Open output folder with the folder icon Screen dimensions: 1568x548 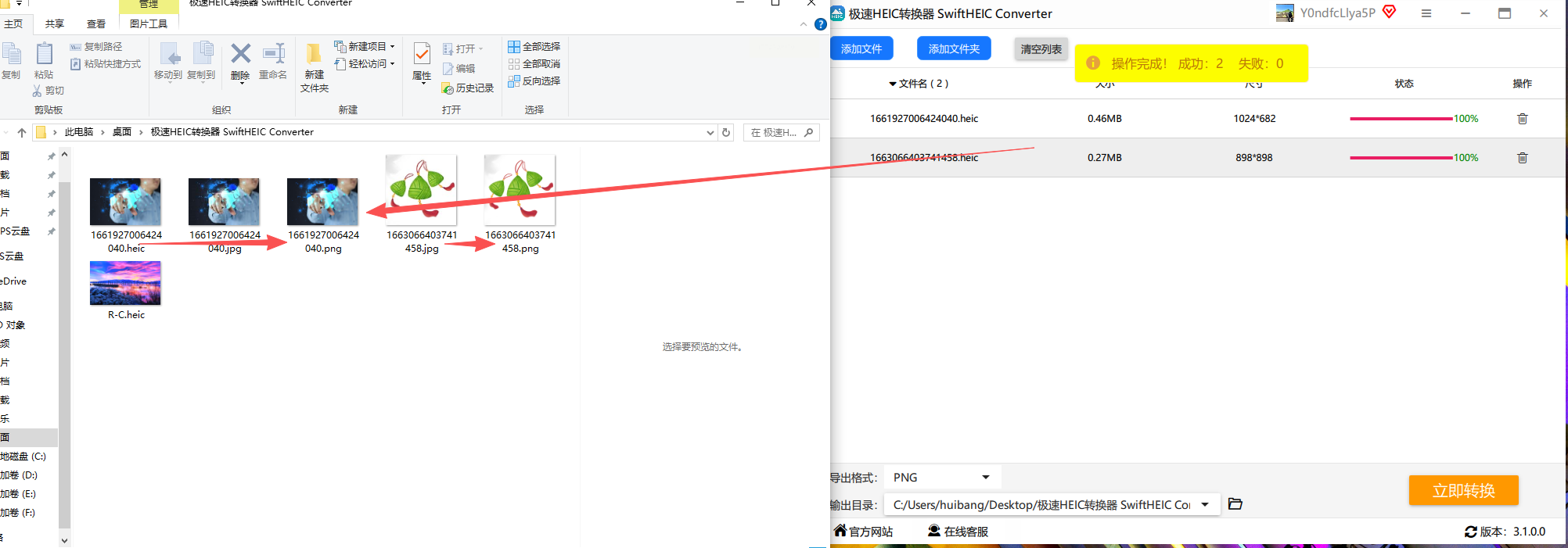1235,504
